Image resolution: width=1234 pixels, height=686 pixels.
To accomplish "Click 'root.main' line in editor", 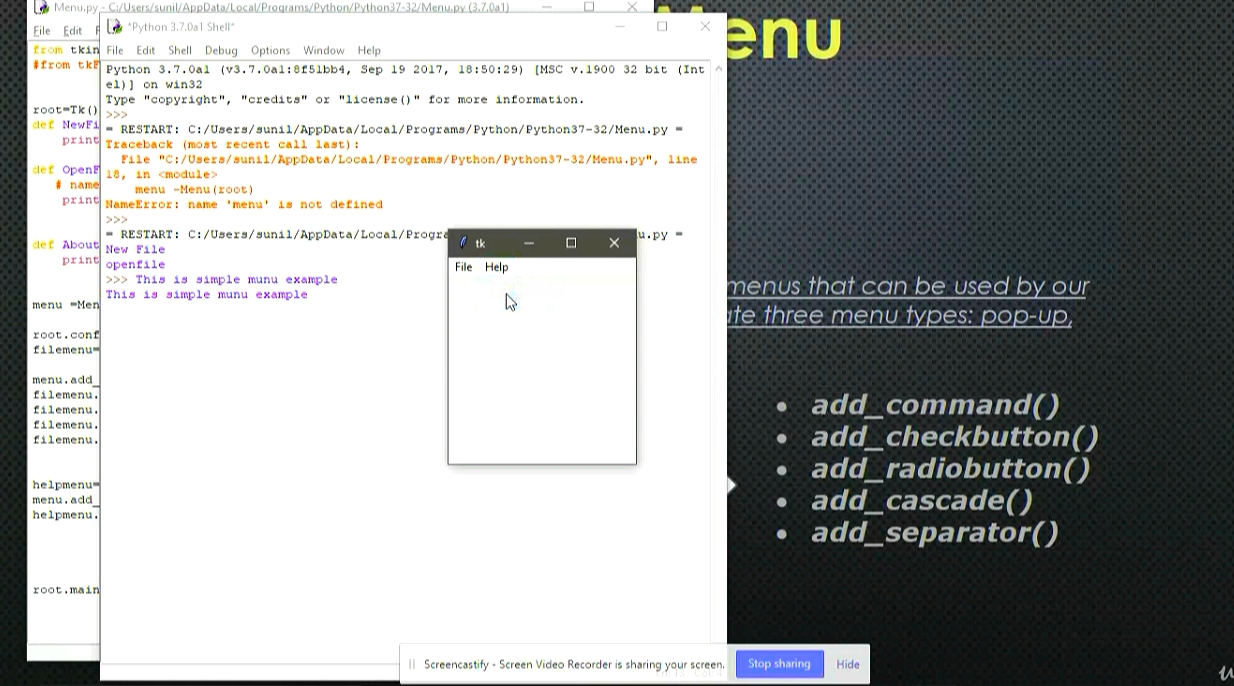I will point(66,590).
